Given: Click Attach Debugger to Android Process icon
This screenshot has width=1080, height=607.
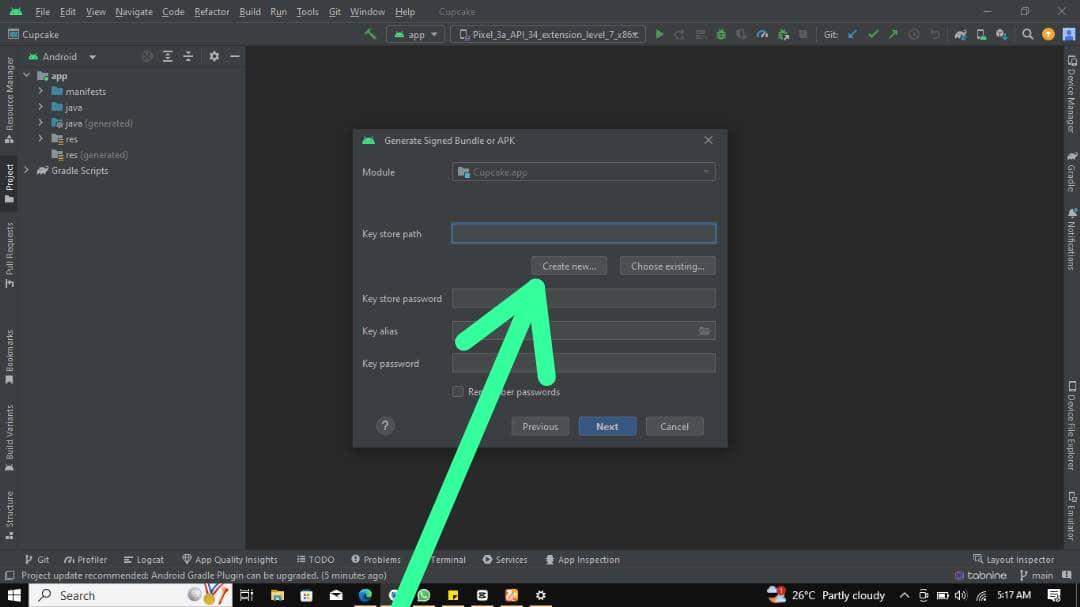Looking at the screenshot, I should pyautogui.click(x=782, y=34).
